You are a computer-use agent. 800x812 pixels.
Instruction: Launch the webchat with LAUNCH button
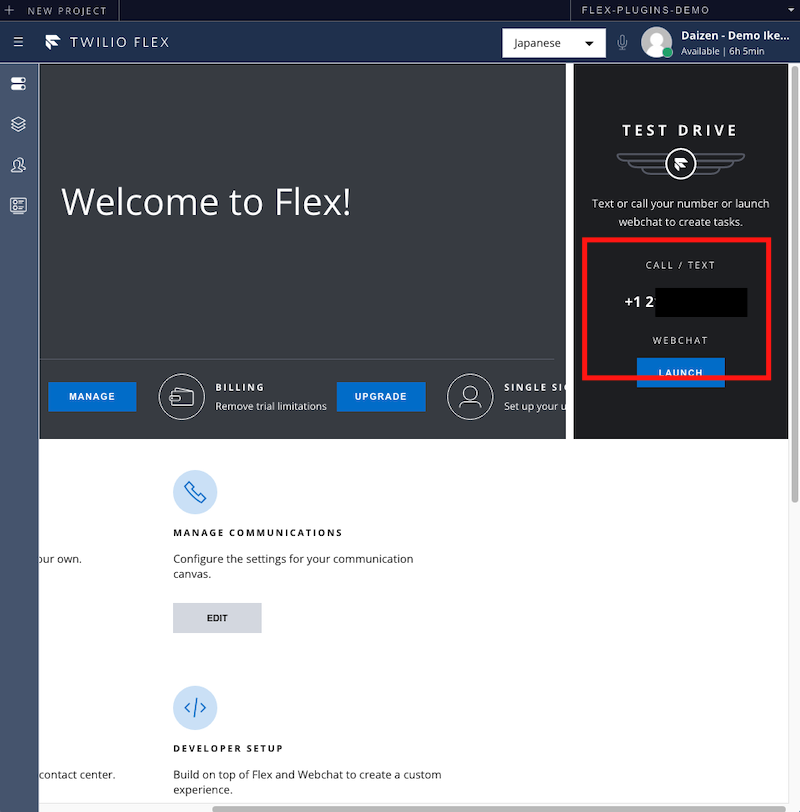680,372
